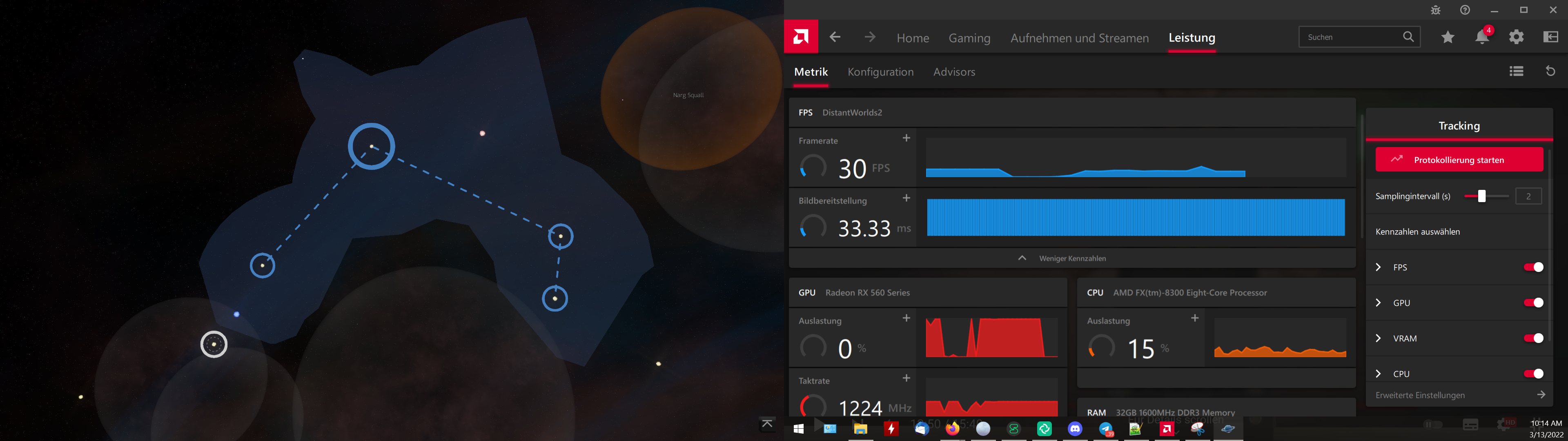Switch to Konfiguration sub-tab

(880, 72)
